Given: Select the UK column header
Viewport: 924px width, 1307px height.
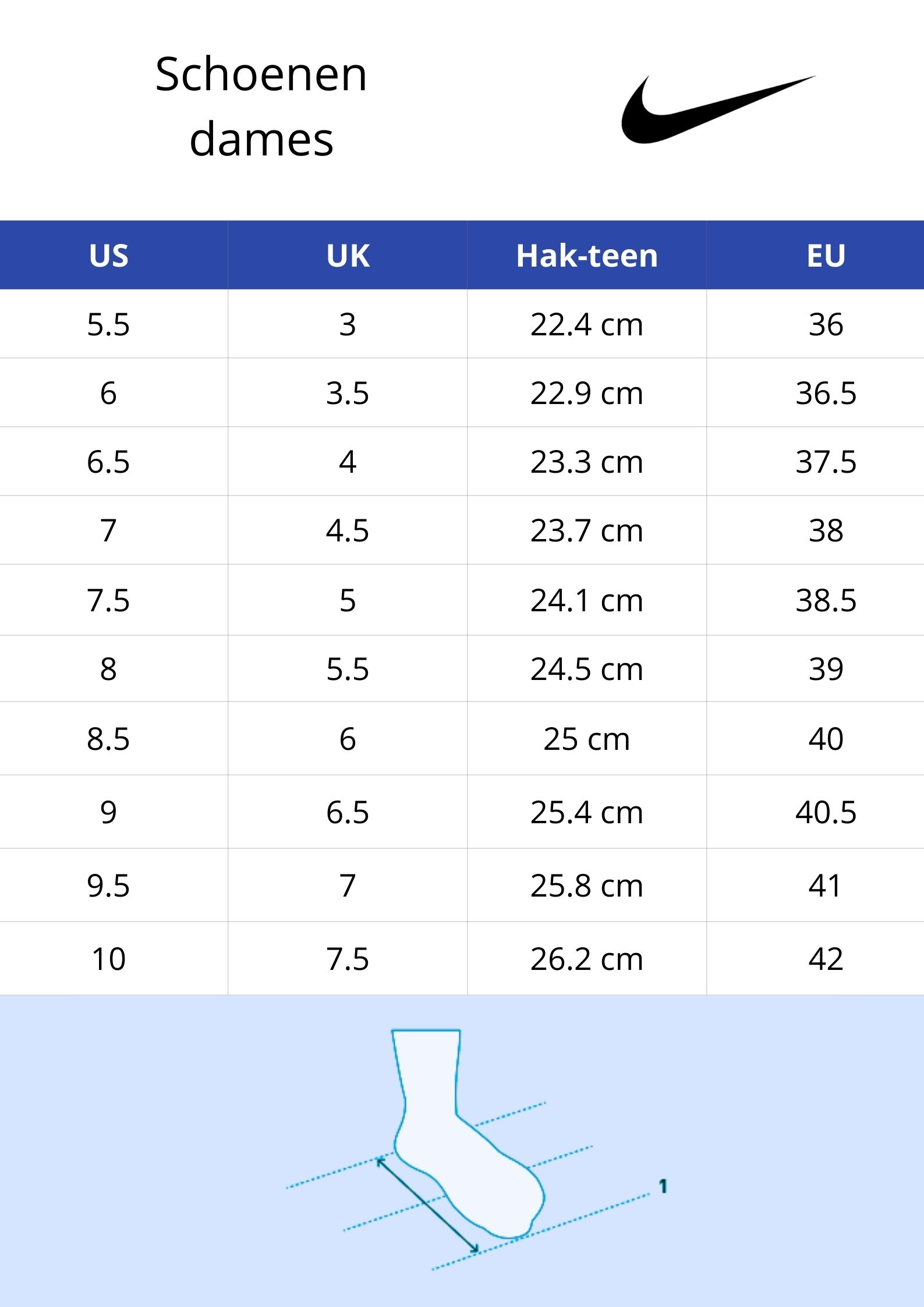Looking at the screenshot, I should click(348, 256).
